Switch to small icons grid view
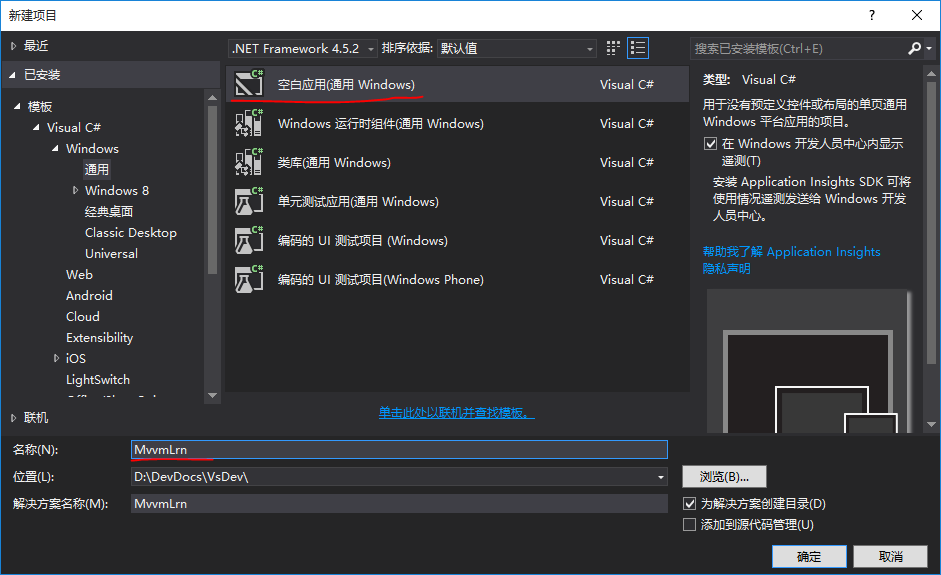The width and height of the screenshot is (941, 575). click(613, 48)
